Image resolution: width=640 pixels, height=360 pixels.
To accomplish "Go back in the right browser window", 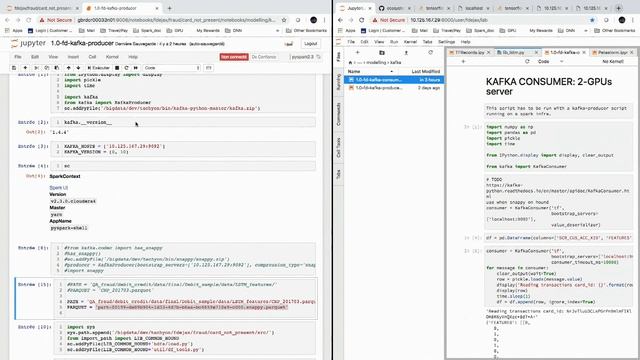I will 340,20.
